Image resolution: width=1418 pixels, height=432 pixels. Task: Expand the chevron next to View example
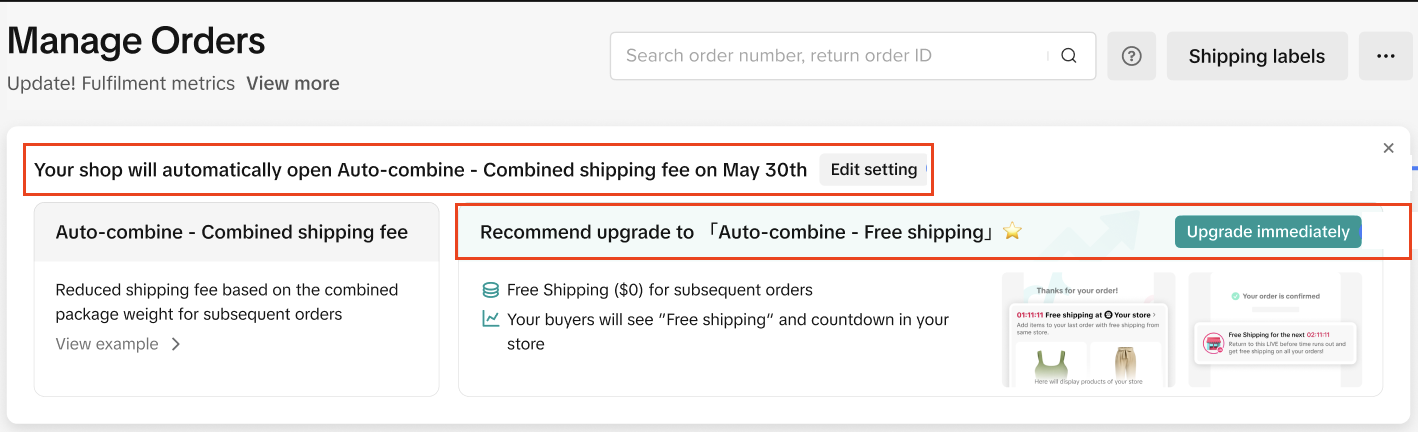[x=176, y=344]
